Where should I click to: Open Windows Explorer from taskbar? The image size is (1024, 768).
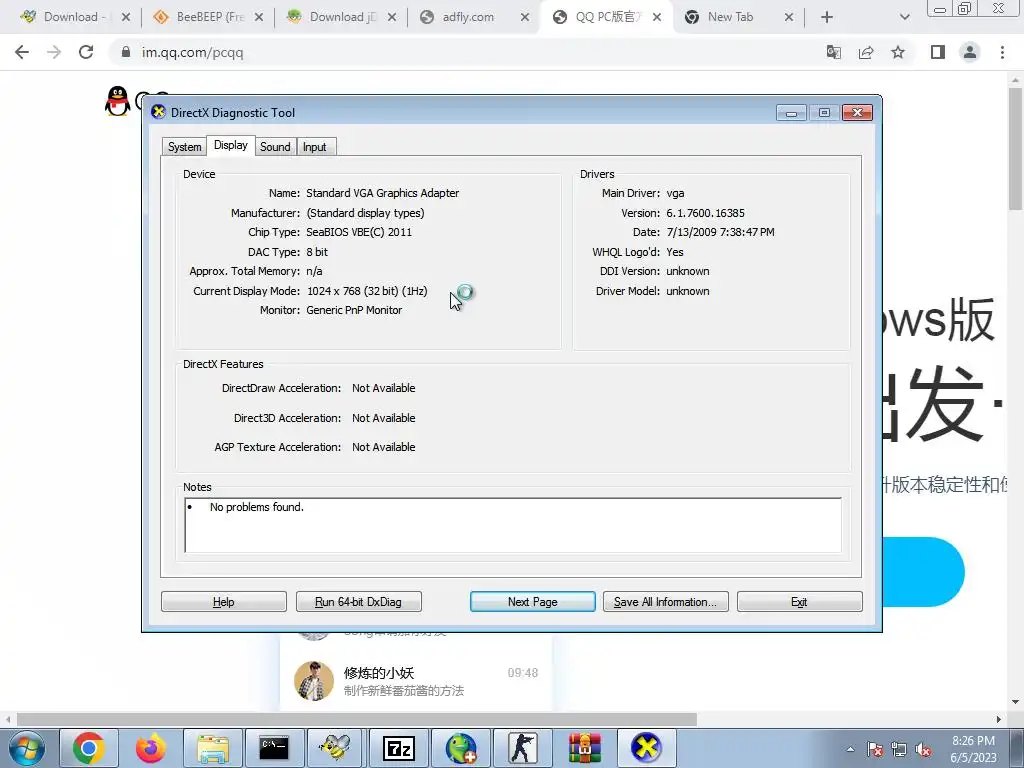[x=213, y=748]
